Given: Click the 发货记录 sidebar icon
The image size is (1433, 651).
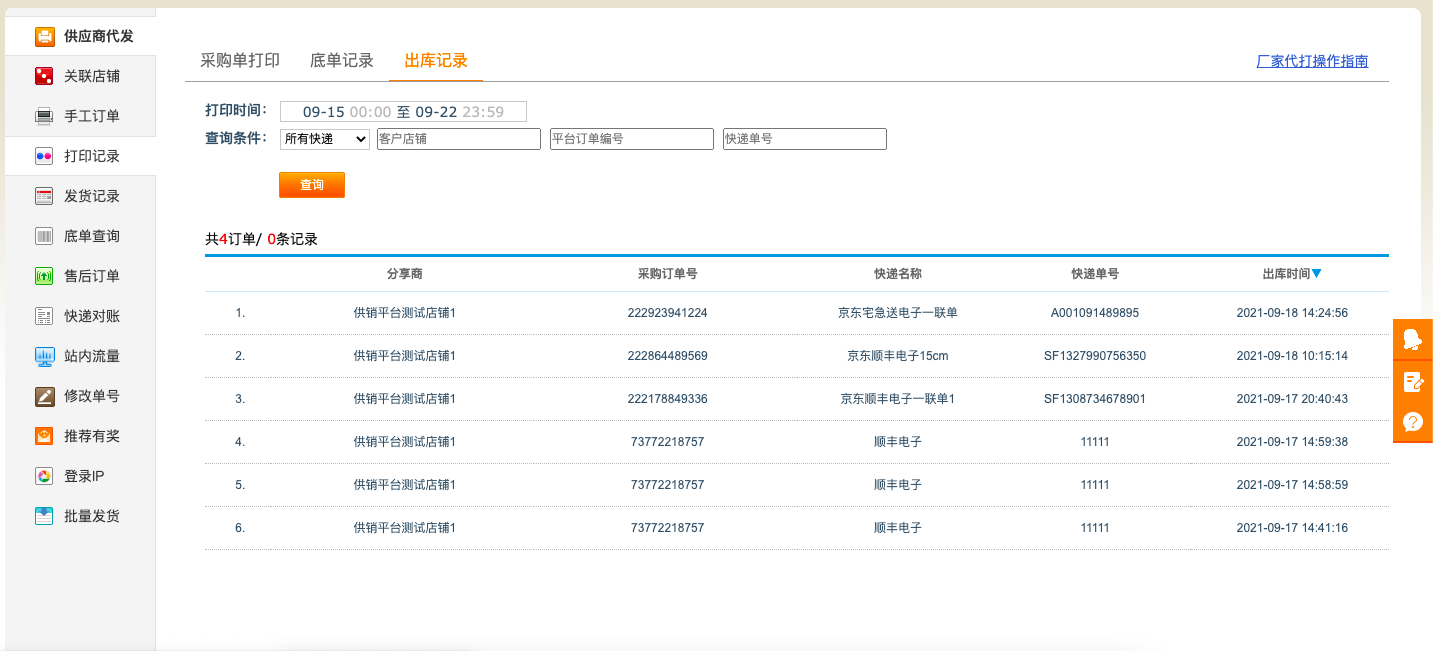Looking at the screenshot, I should (x=44, y=196).
